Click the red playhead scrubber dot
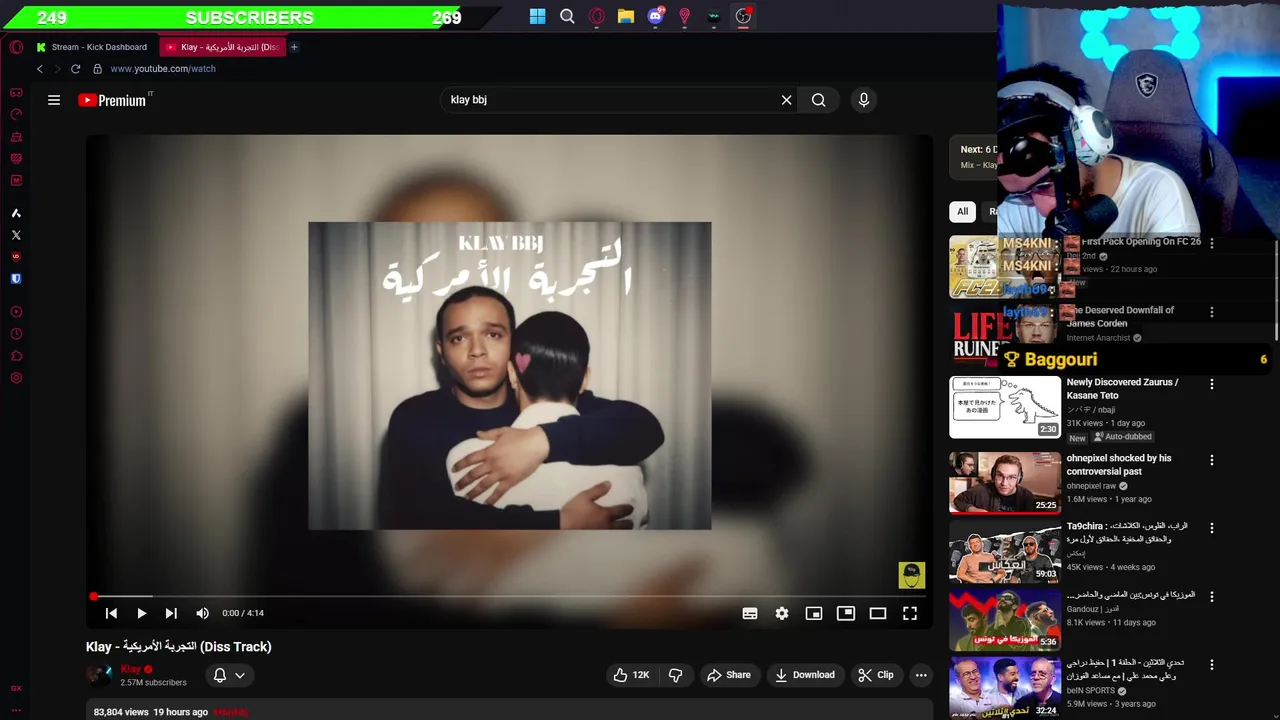 pos(94,597)
